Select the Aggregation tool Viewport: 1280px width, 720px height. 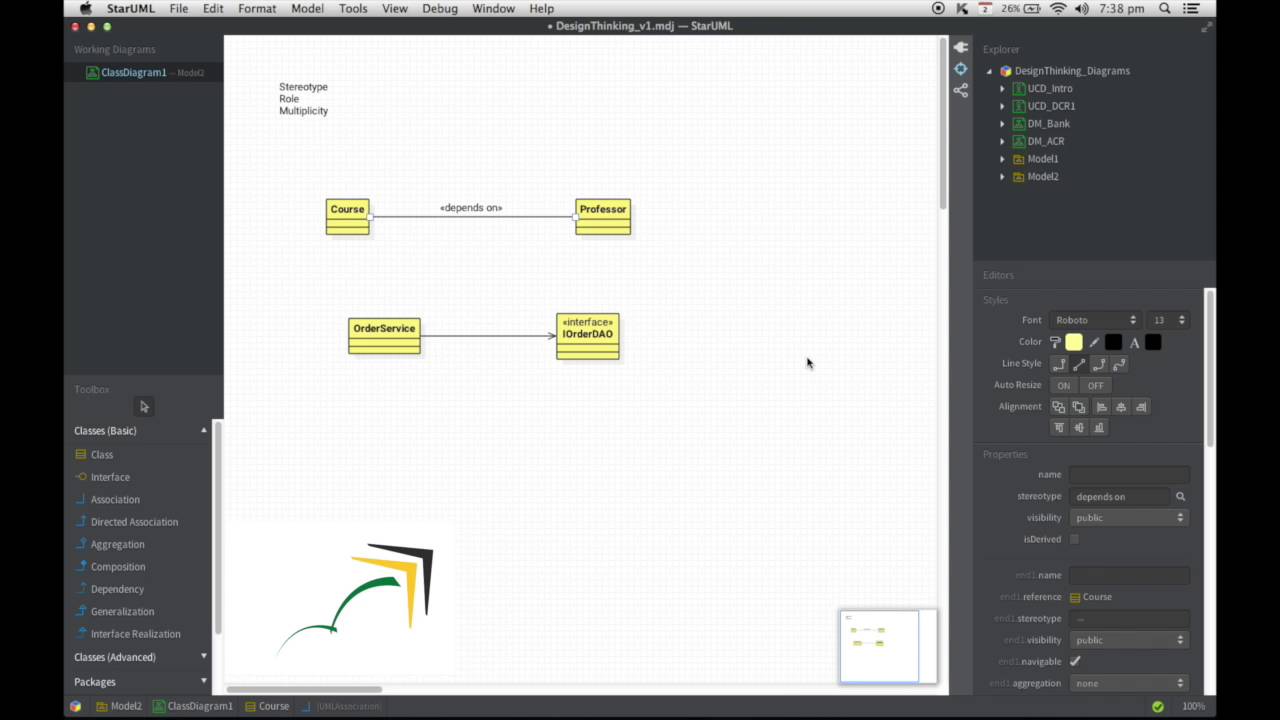117,544
